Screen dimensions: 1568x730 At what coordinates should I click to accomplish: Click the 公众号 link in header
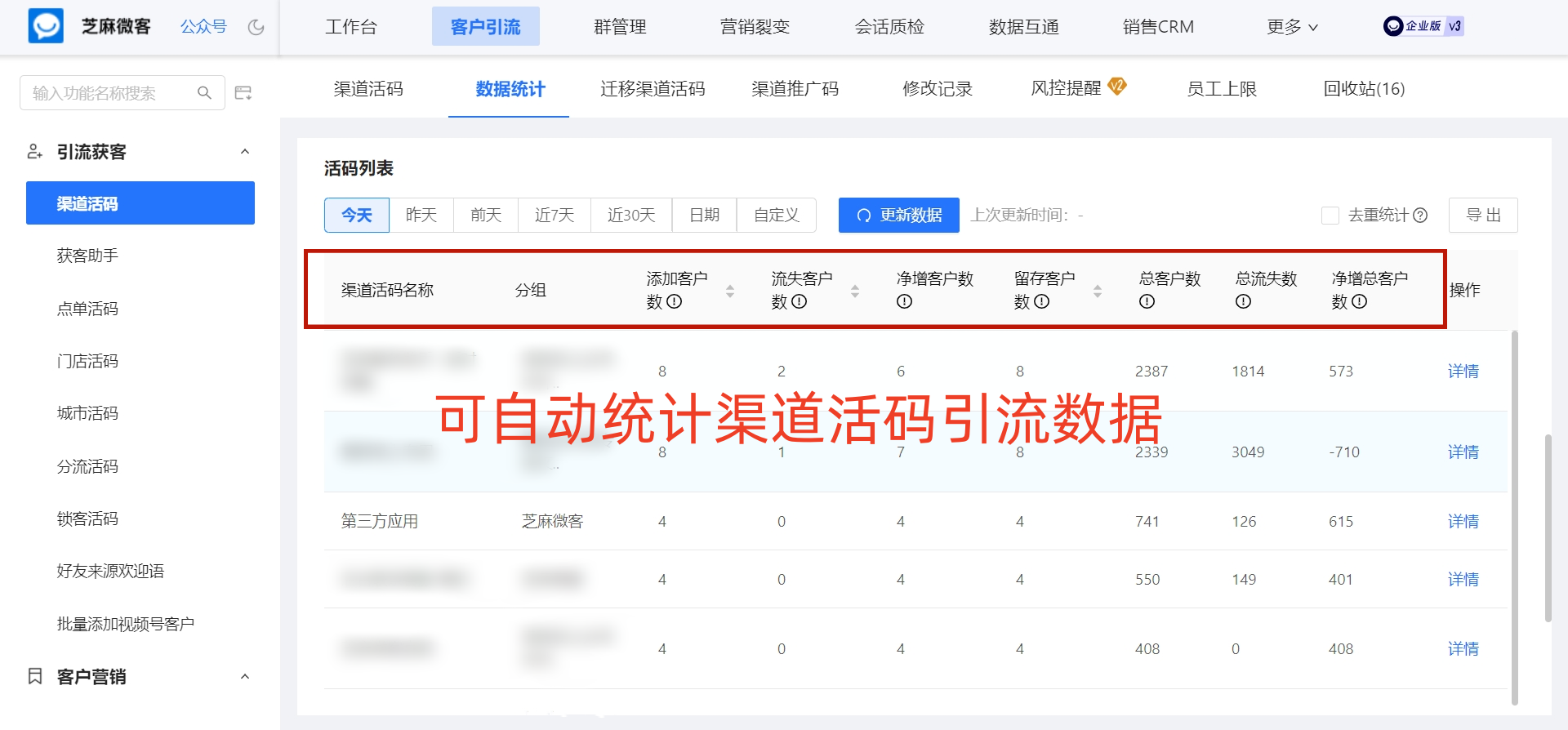pos(203,27)
